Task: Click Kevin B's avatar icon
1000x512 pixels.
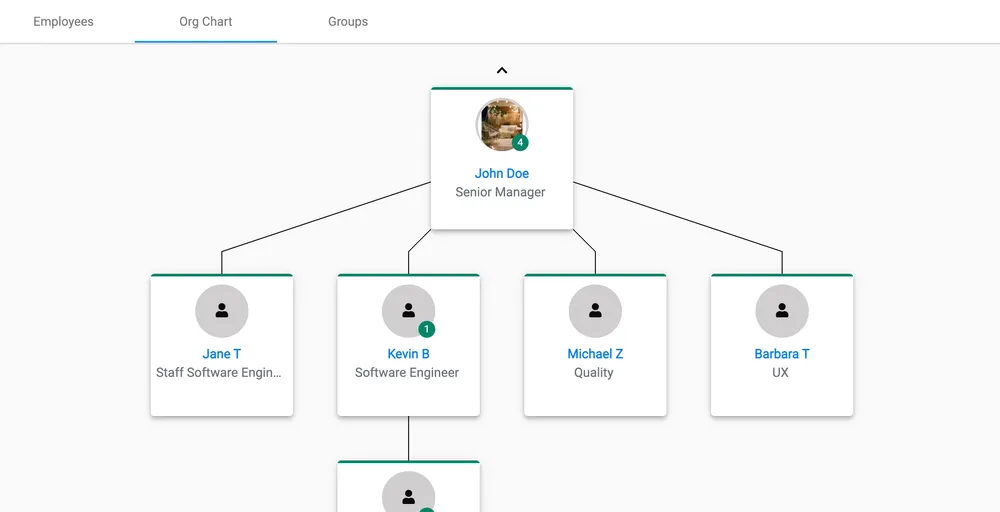Action: pyautogui.click(x=409, y=311)
